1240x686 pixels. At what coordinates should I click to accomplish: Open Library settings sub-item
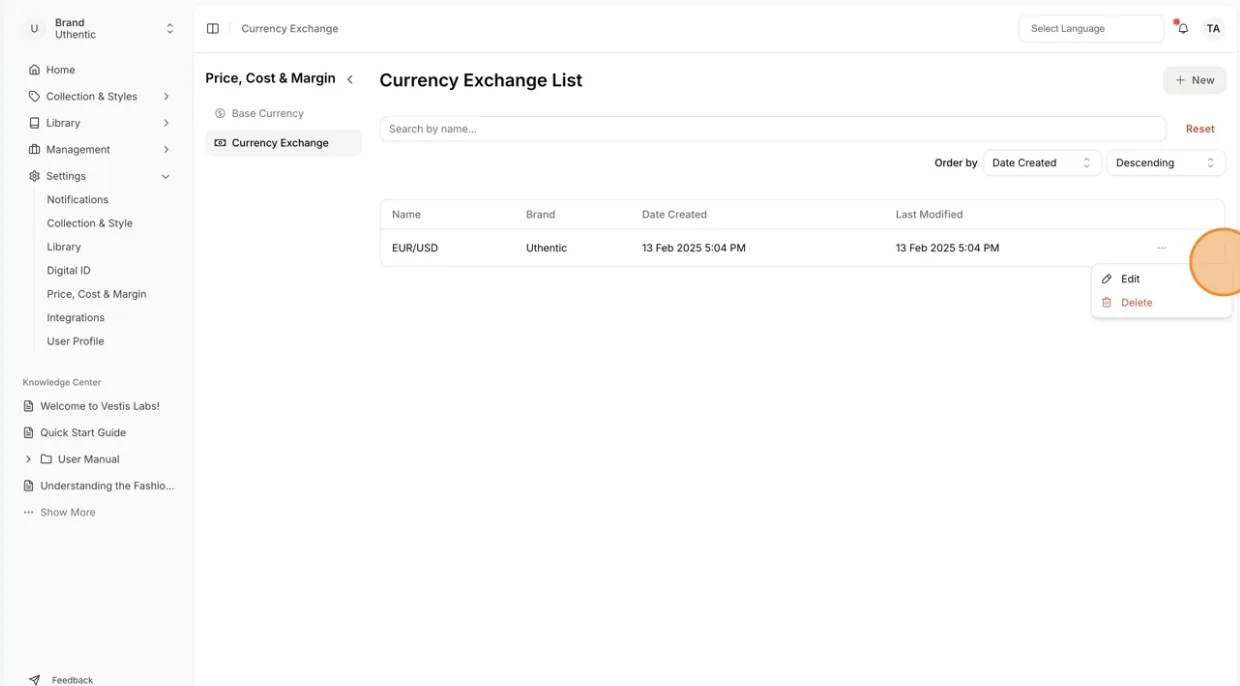pyautogui.click(x=64, y=247)
